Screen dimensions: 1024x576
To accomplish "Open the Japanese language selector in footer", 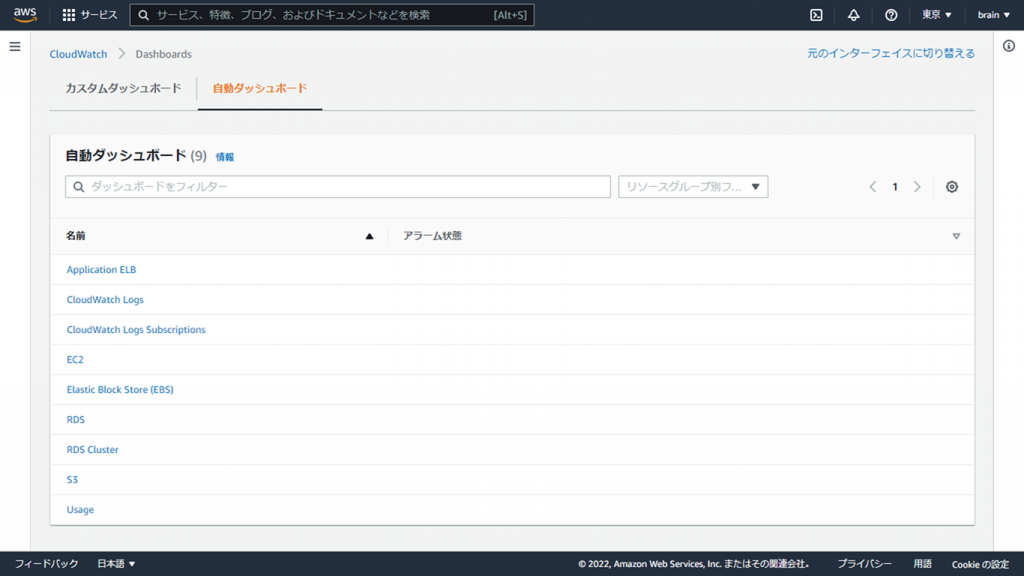I will click(116, 564).
